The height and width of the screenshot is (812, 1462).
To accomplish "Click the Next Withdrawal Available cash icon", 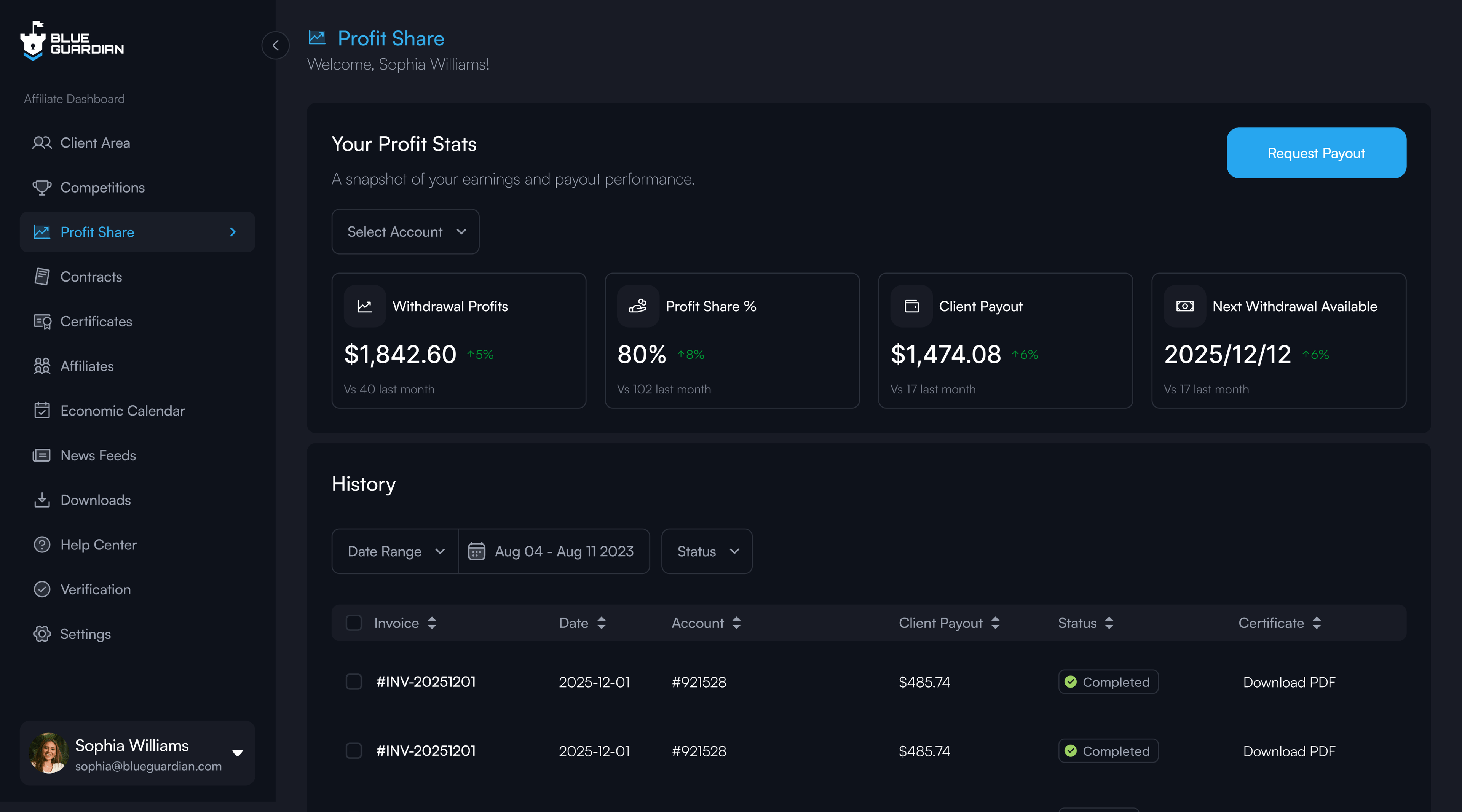I will pyautogui.click(x=1185, y=306).
